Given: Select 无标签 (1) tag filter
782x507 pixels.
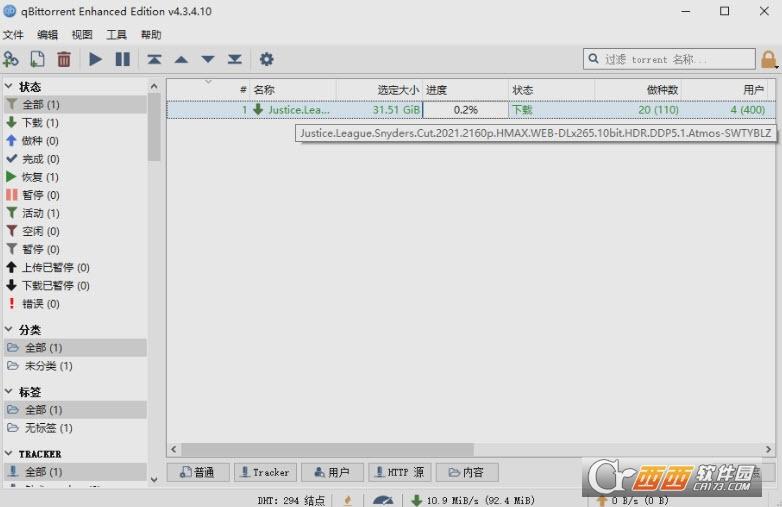Looking at the screenshot, I should pos(75,428).
